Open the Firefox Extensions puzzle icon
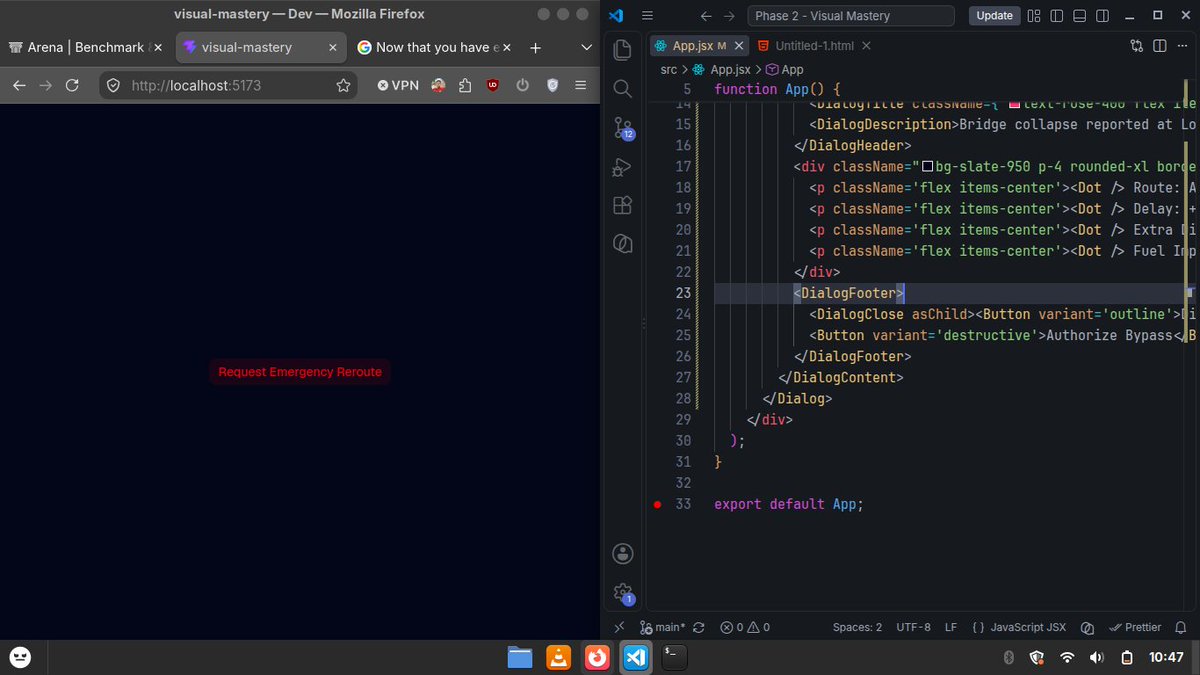 coord(465,86)
